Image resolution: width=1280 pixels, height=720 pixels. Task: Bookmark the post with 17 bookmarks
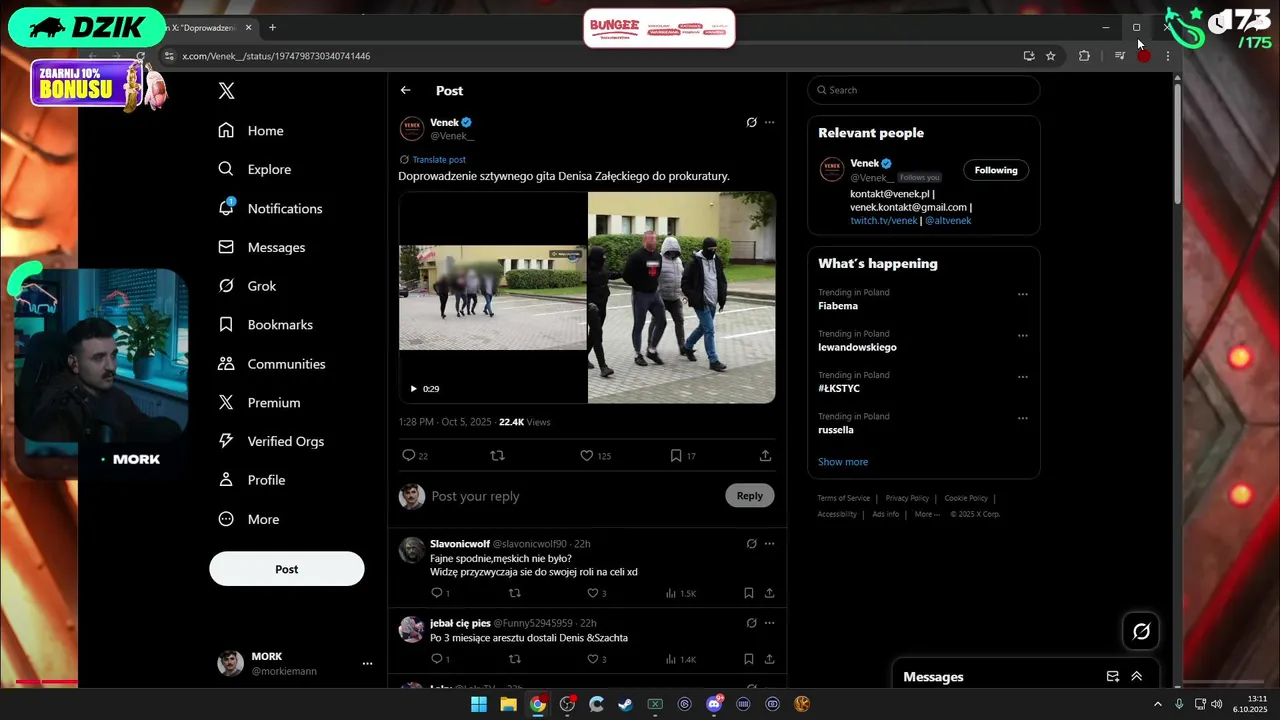click(x=676, y=456)
